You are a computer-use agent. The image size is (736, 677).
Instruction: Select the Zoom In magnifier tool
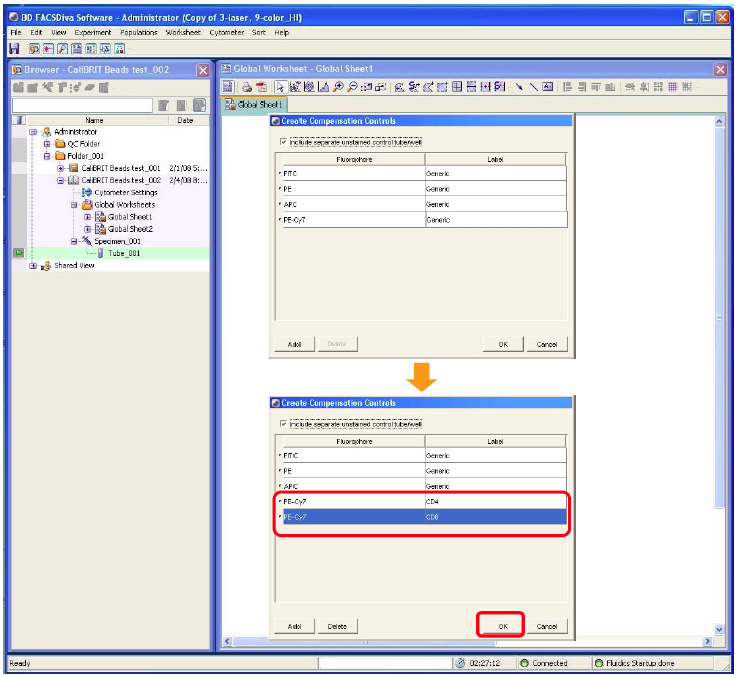coord(338,87)
